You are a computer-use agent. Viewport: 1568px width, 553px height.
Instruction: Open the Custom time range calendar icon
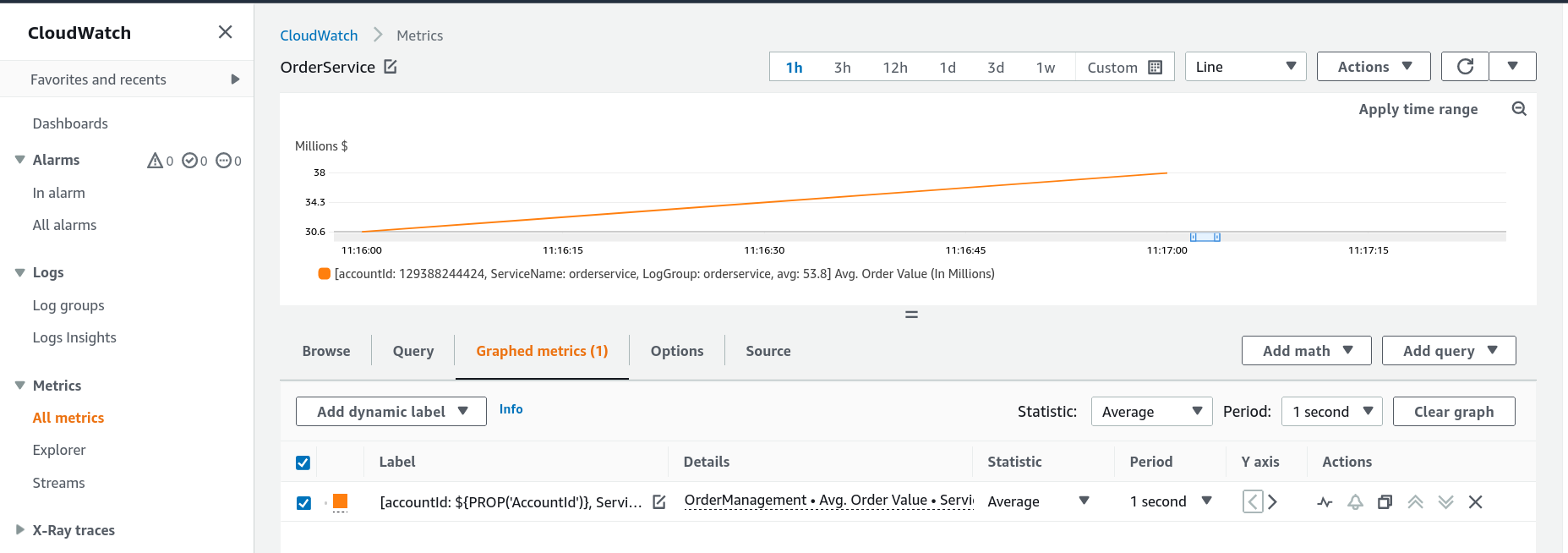(x=1156, y=68)
